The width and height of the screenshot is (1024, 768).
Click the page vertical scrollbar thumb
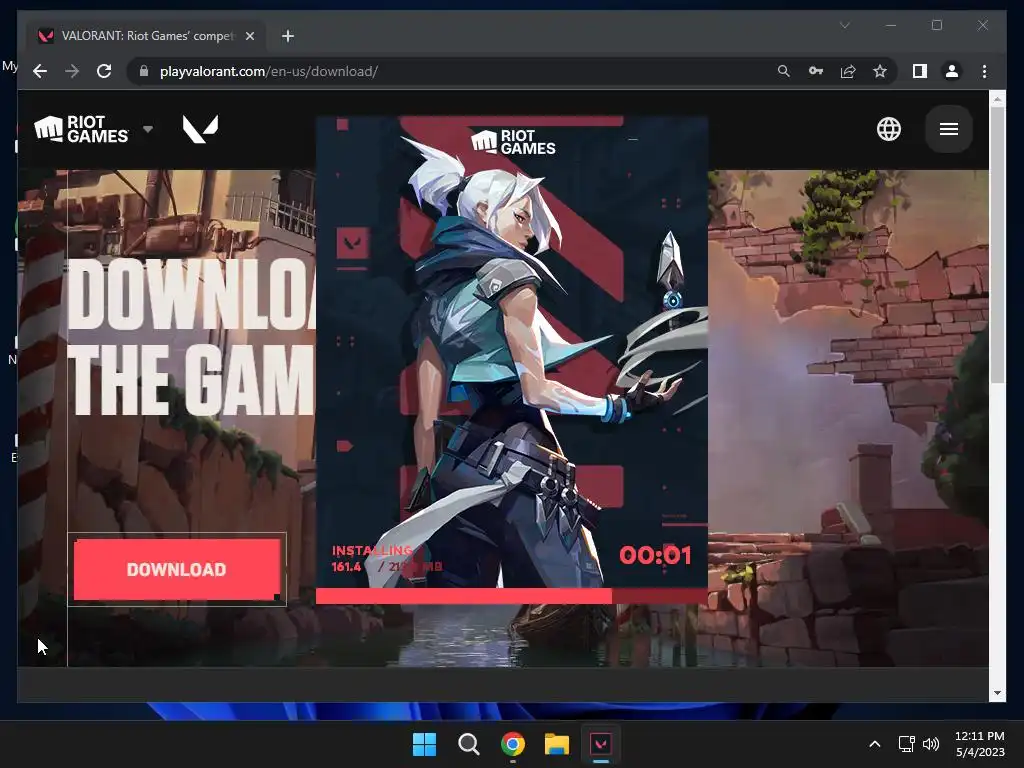point(997,245)
